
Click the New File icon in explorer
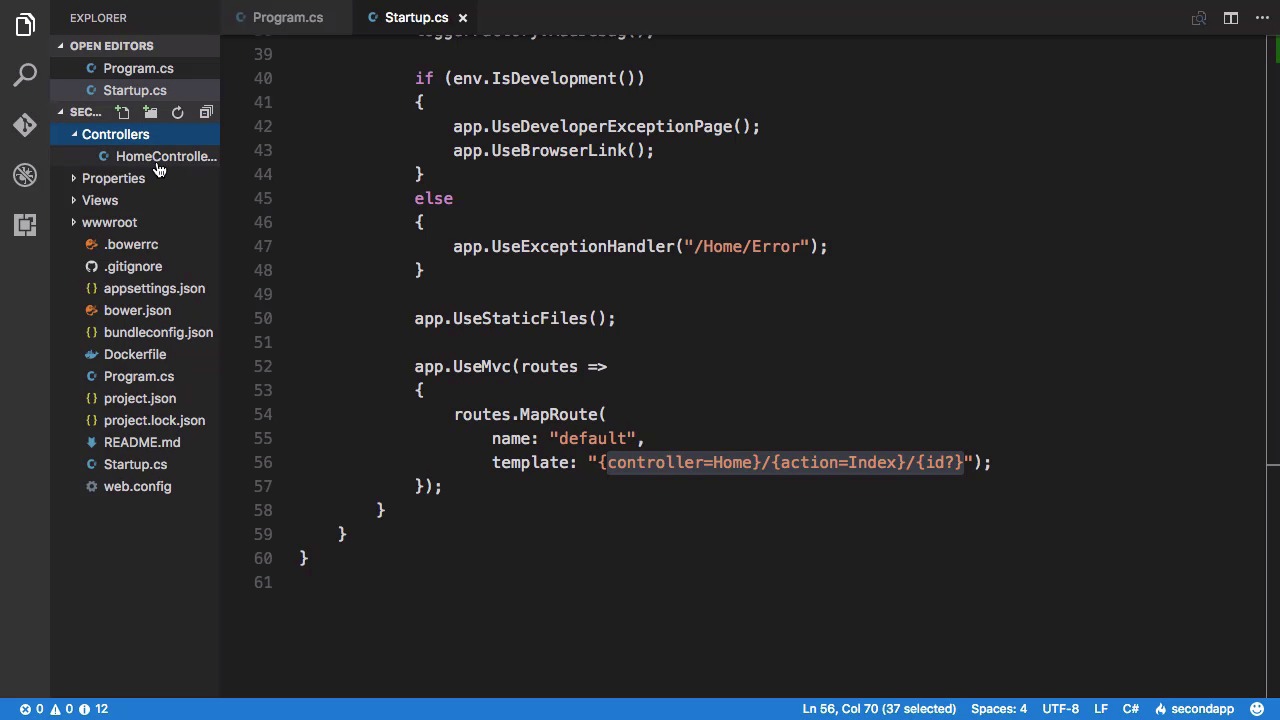point(122,112)
